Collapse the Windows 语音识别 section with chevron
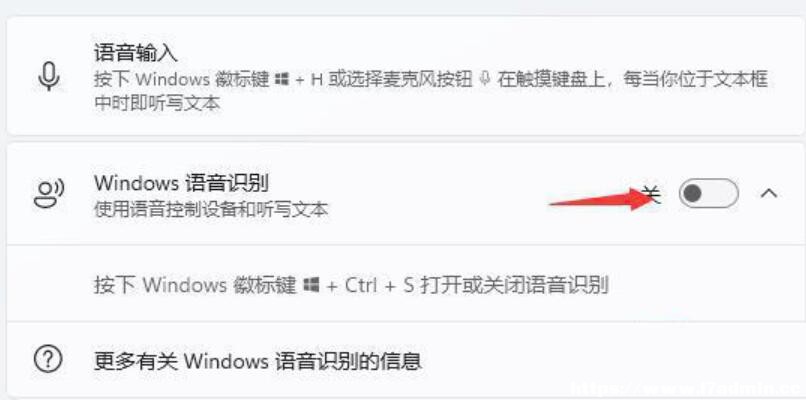 click(768, 193)
